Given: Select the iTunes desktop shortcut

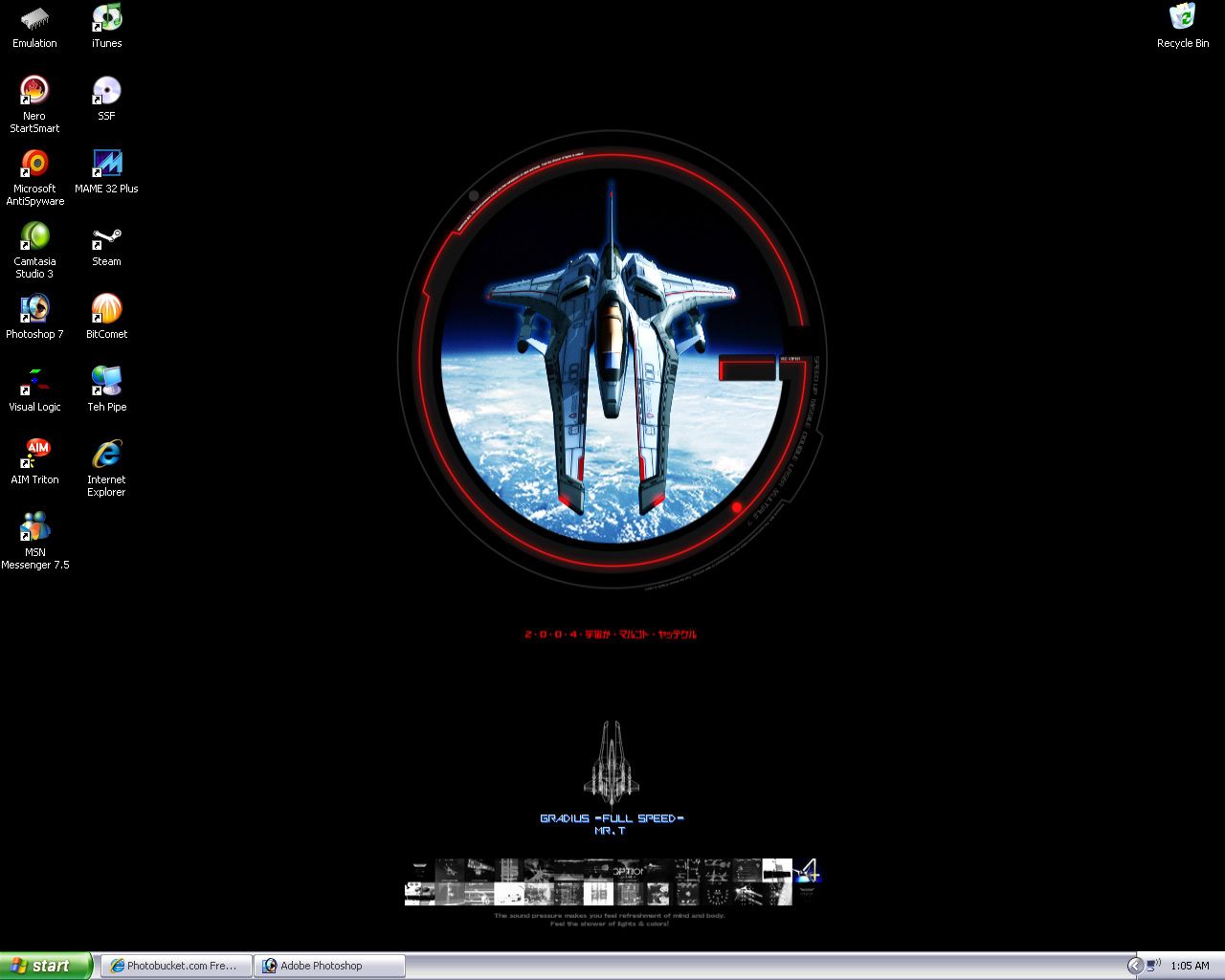Looking at the screenshot, I should click(106, 26).
